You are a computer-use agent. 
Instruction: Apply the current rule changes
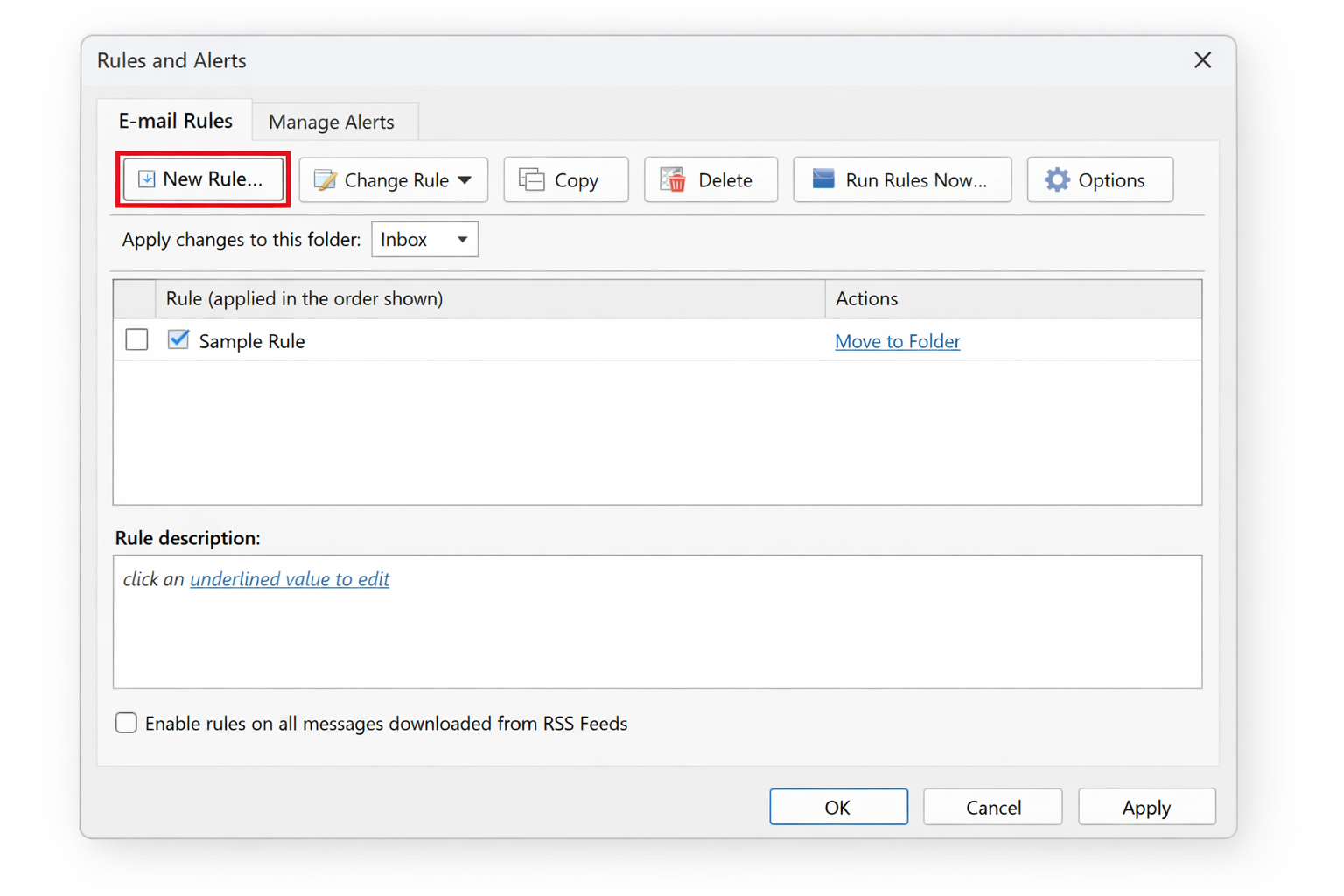tap(1146, 806)
